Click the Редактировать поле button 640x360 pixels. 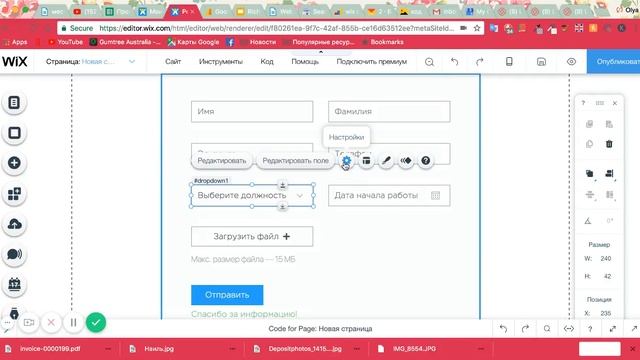point(296,161)
